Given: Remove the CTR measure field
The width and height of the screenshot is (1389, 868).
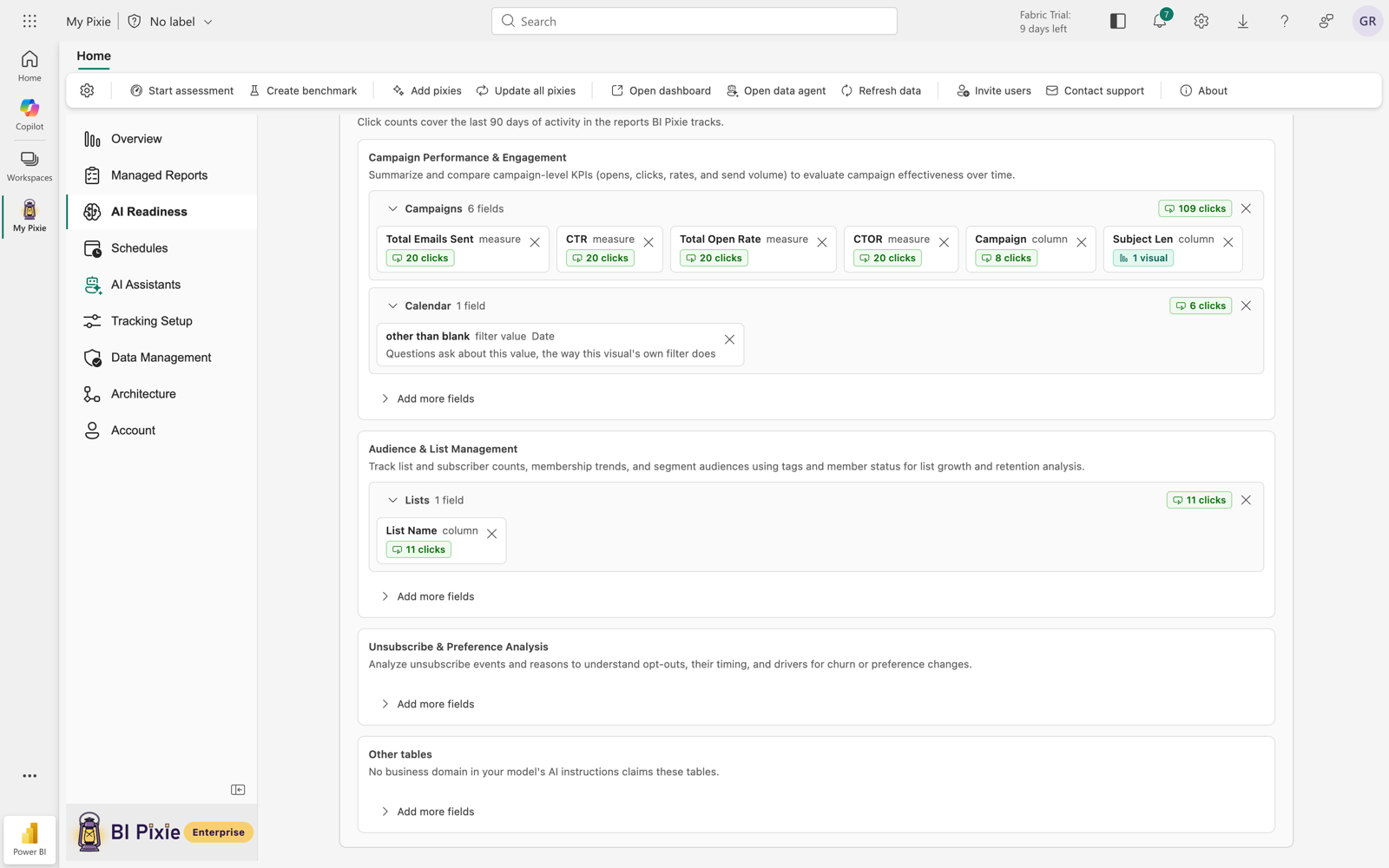Looking at the screenshot, I should 648,242.
